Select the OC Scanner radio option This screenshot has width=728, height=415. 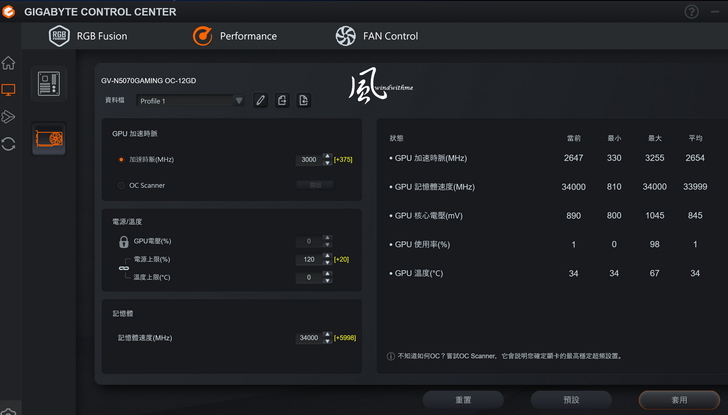pyautogui.click(x=121, y=185)
